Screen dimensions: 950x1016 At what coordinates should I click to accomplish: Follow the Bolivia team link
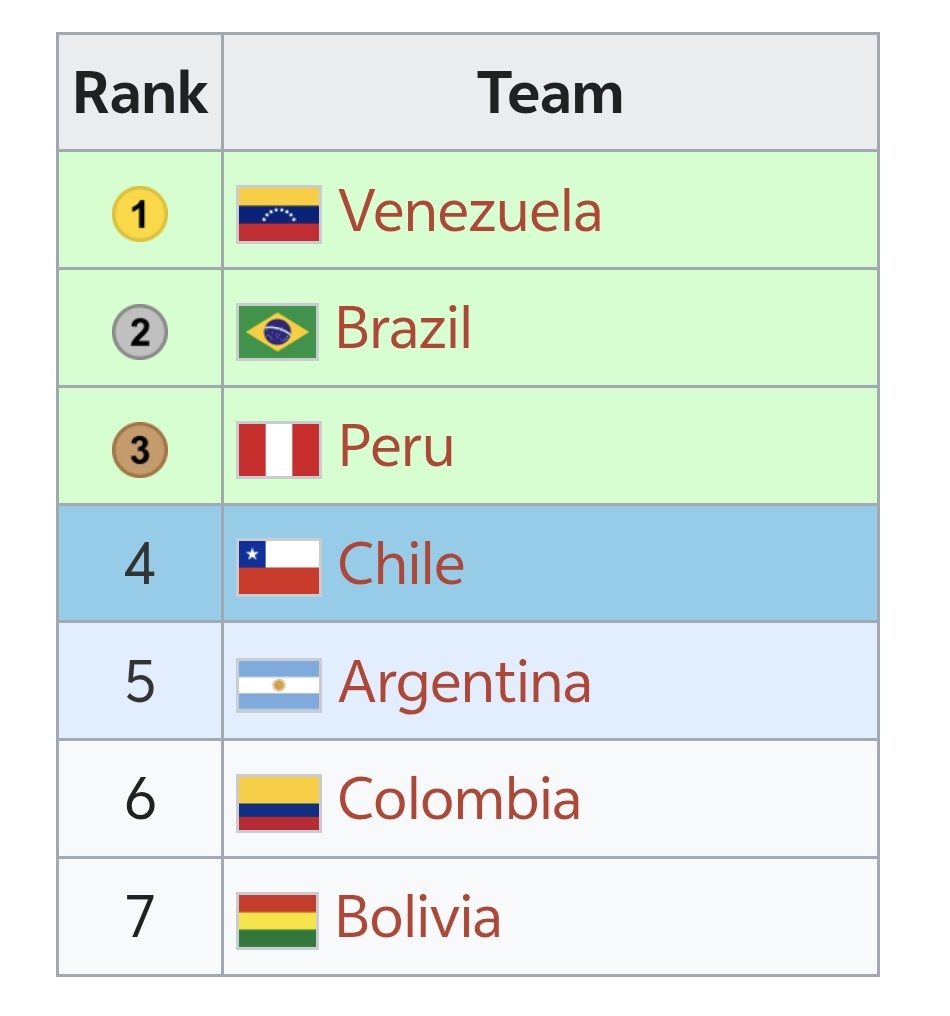click(x=418, y=916)
